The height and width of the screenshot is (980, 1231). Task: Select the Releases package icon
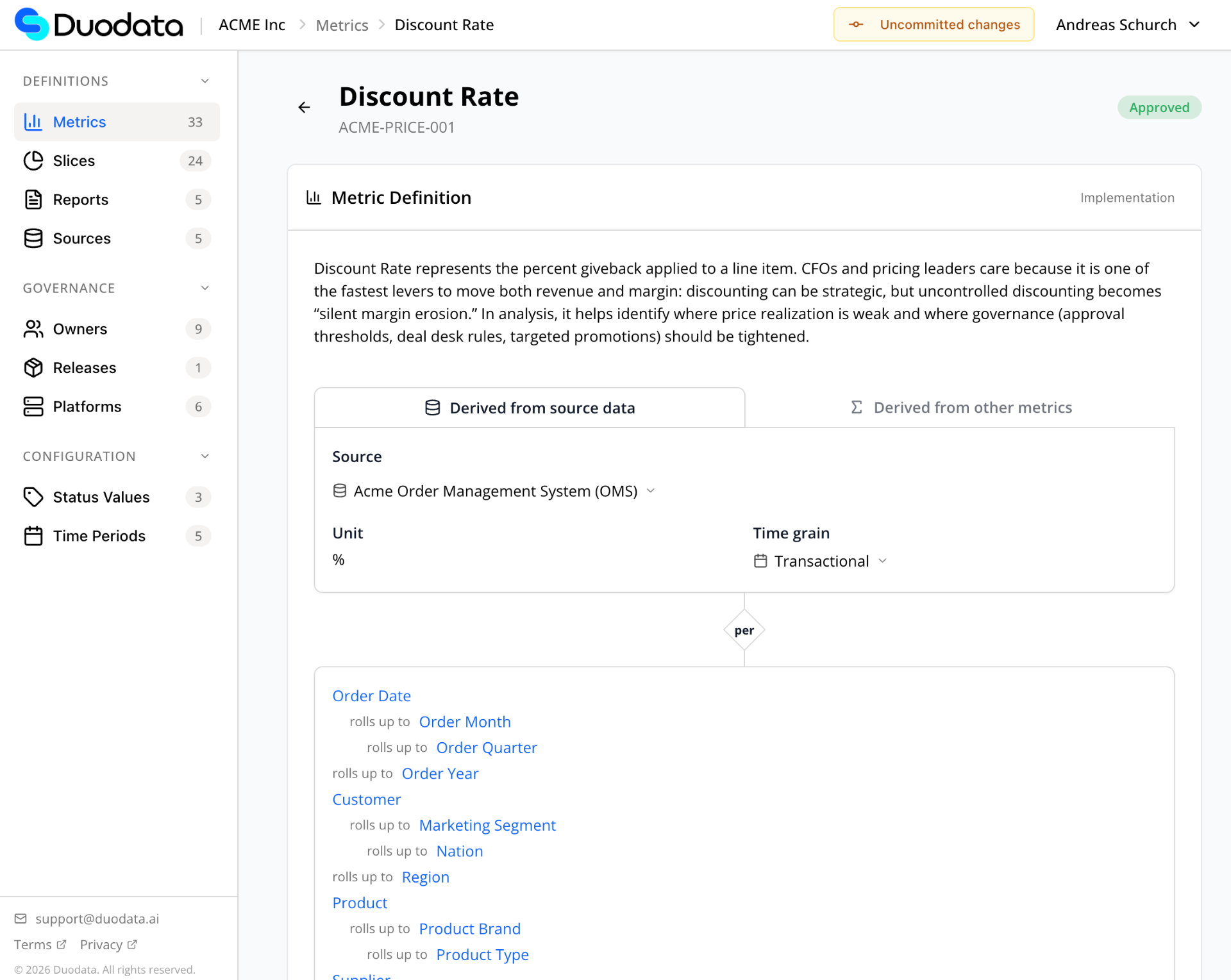point(33,367)
